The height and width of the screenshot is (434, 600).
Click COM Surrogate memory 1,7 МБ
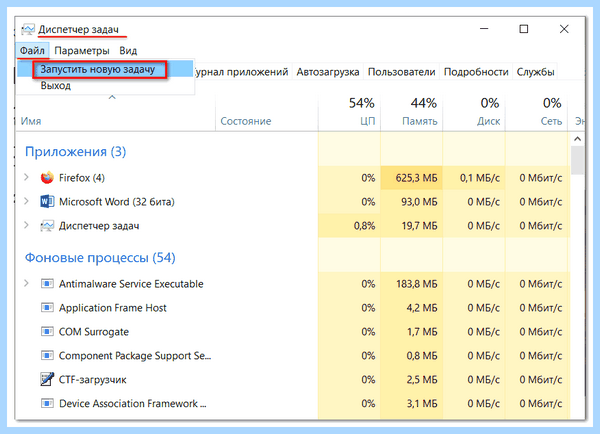(422, 332)
